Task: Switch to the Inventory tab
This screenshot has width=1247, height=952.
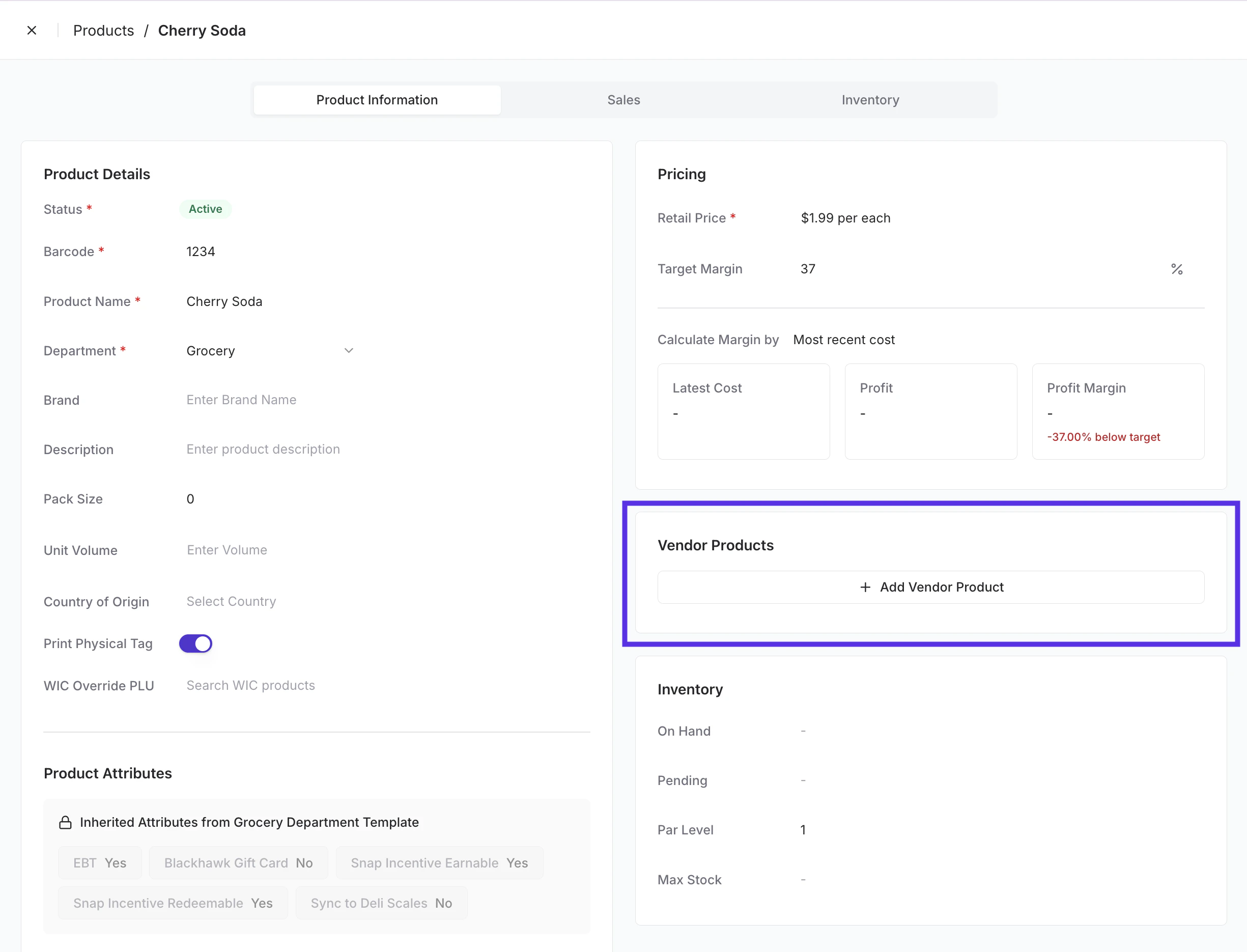Action: pos(870,100)
